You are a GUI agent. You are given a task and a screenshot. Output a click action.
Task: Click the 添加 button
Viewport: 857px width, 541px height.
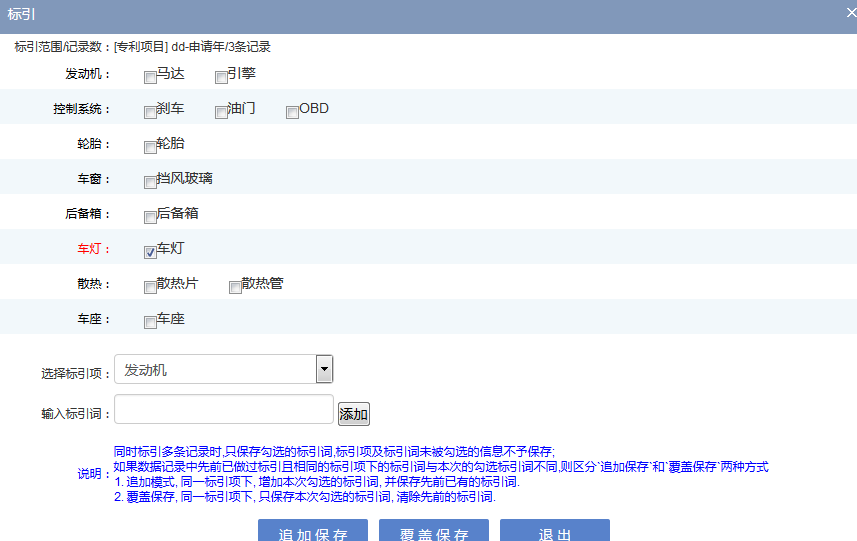(x=354, y=414)
